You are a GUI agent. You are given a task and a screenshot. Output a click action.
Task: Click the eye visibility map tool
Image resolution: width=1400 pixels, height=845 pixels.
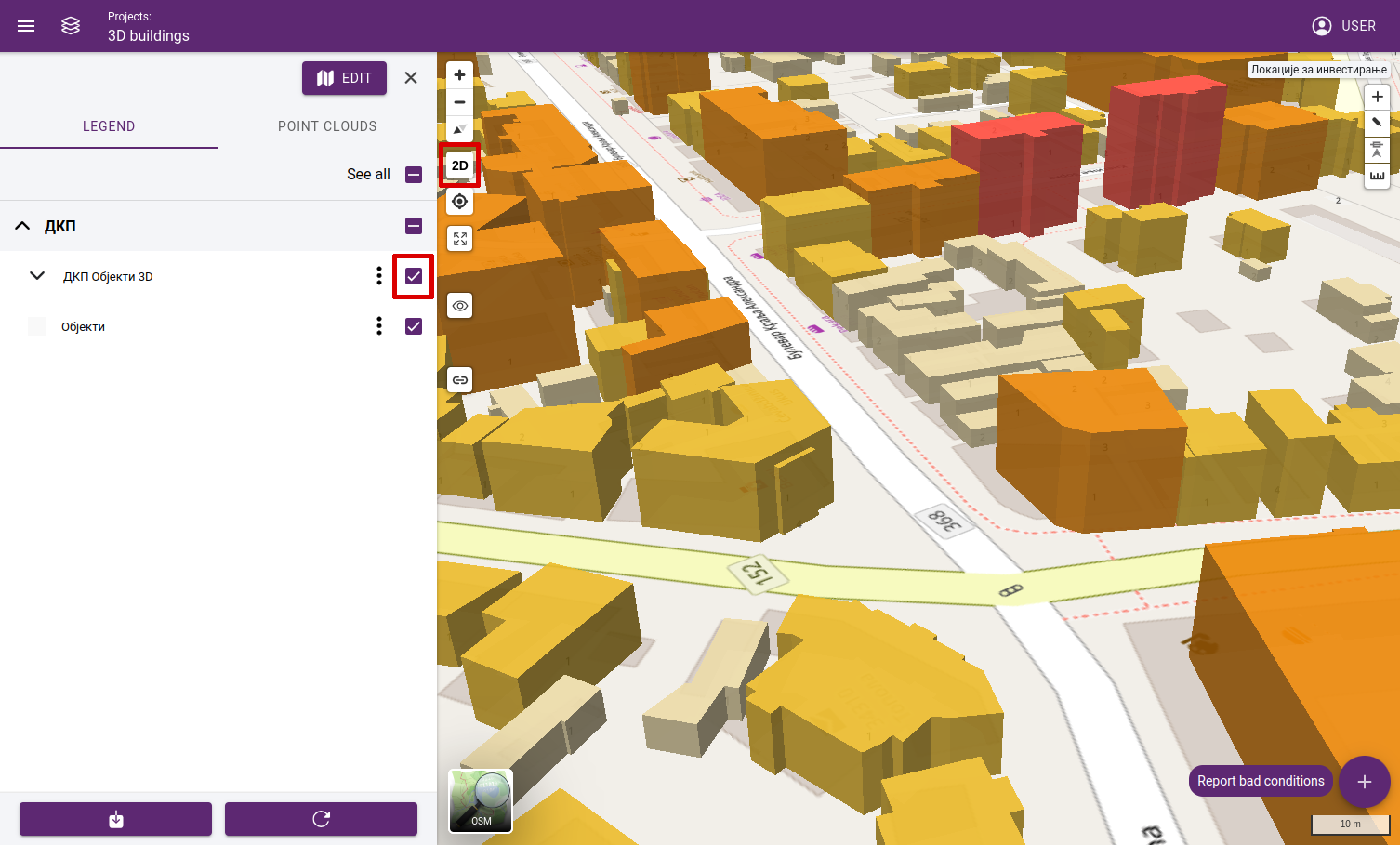(x=459, y=306)
